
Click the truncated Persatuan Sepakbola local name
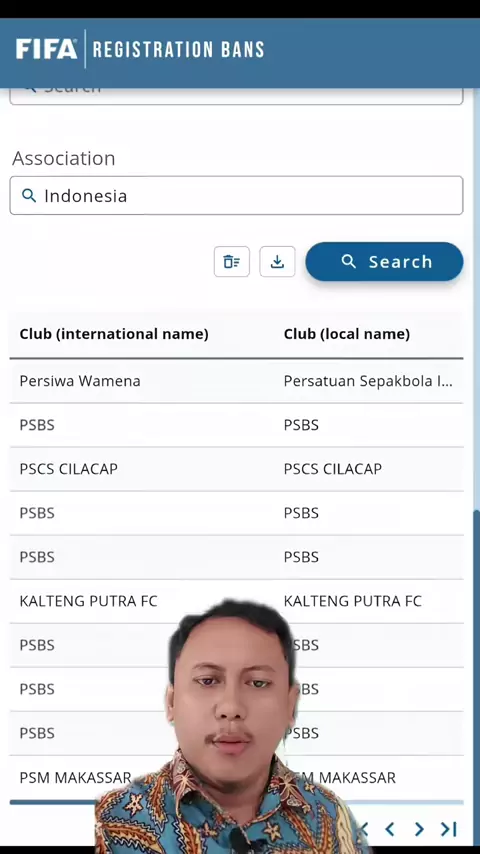pos(368,381)
